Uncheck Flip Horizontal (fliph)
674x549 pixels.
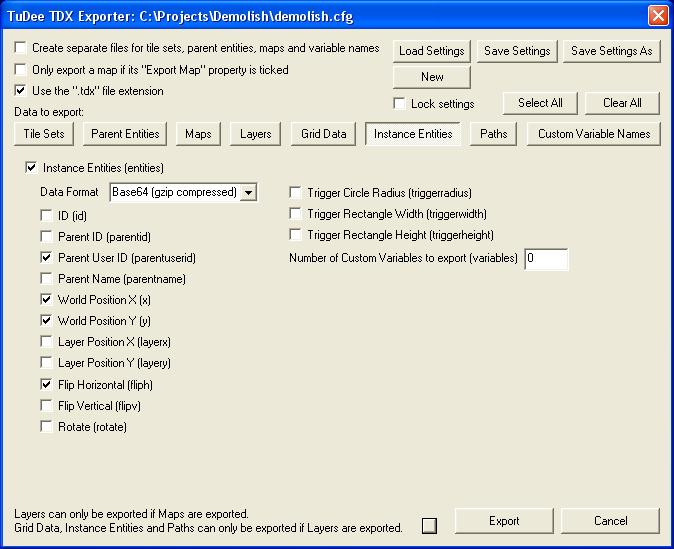coord(46,384)
